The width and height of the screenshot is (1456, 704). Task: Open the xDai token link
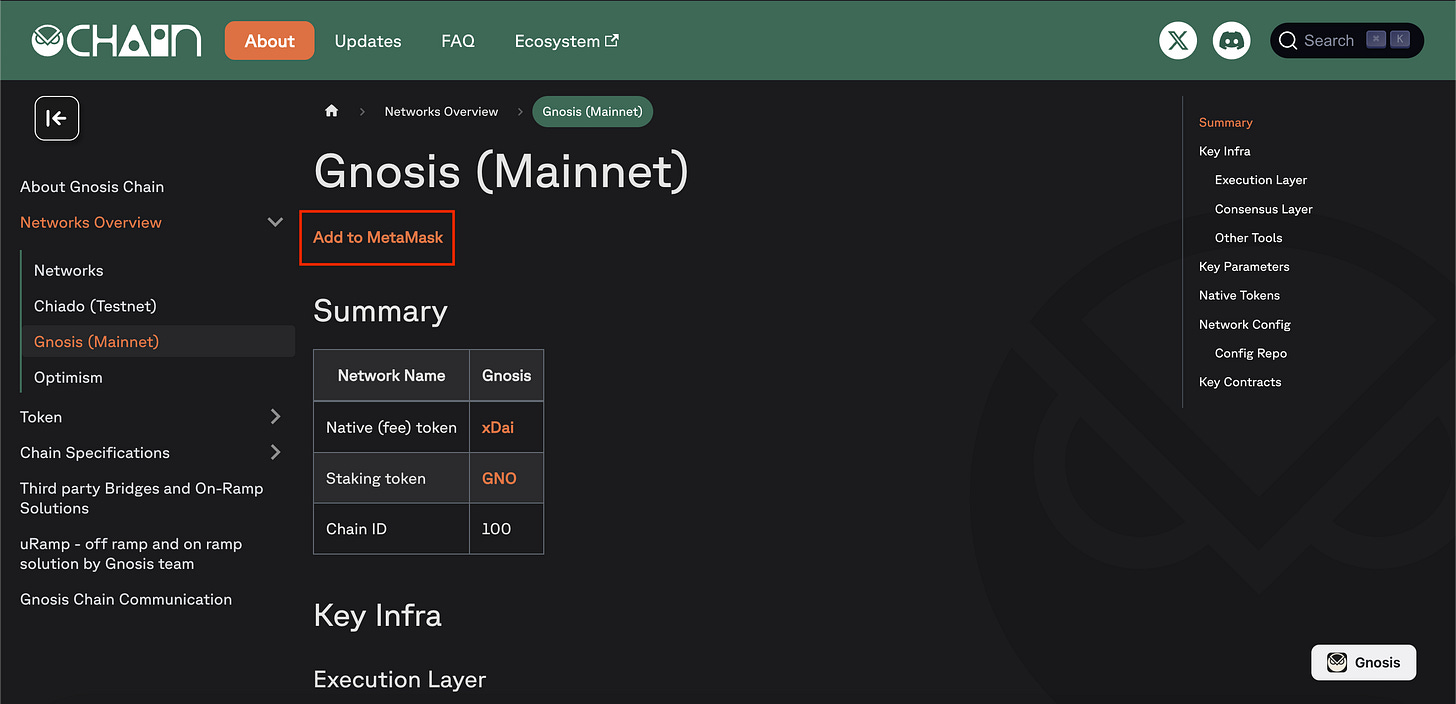pos(497,427)
